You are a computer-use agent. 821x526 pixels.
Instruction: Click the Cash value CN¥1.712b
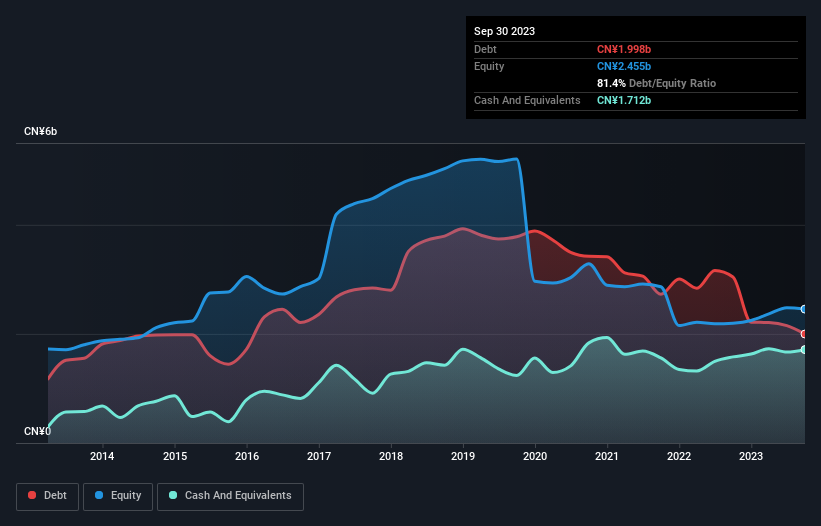click(624, 100)
